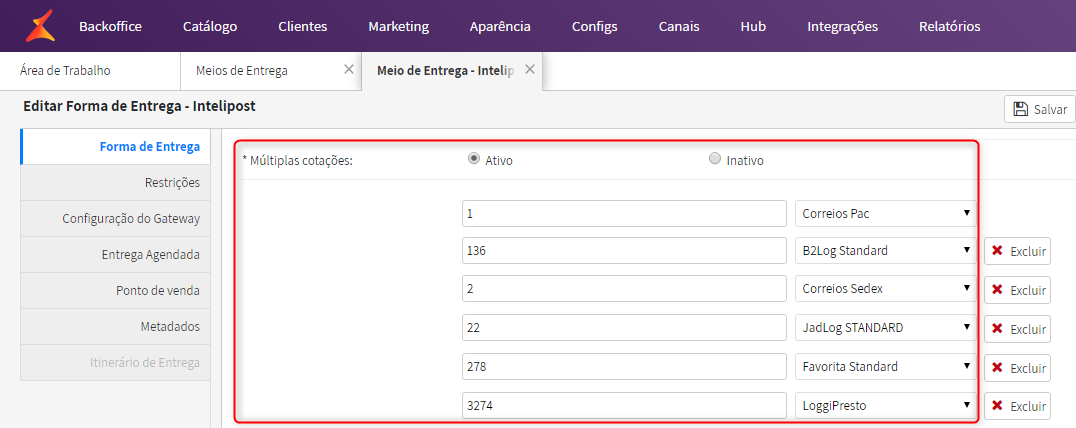Viewport: 1076px width, 428px height.
Task: Click input field containing 1
Action: (624, 213)
